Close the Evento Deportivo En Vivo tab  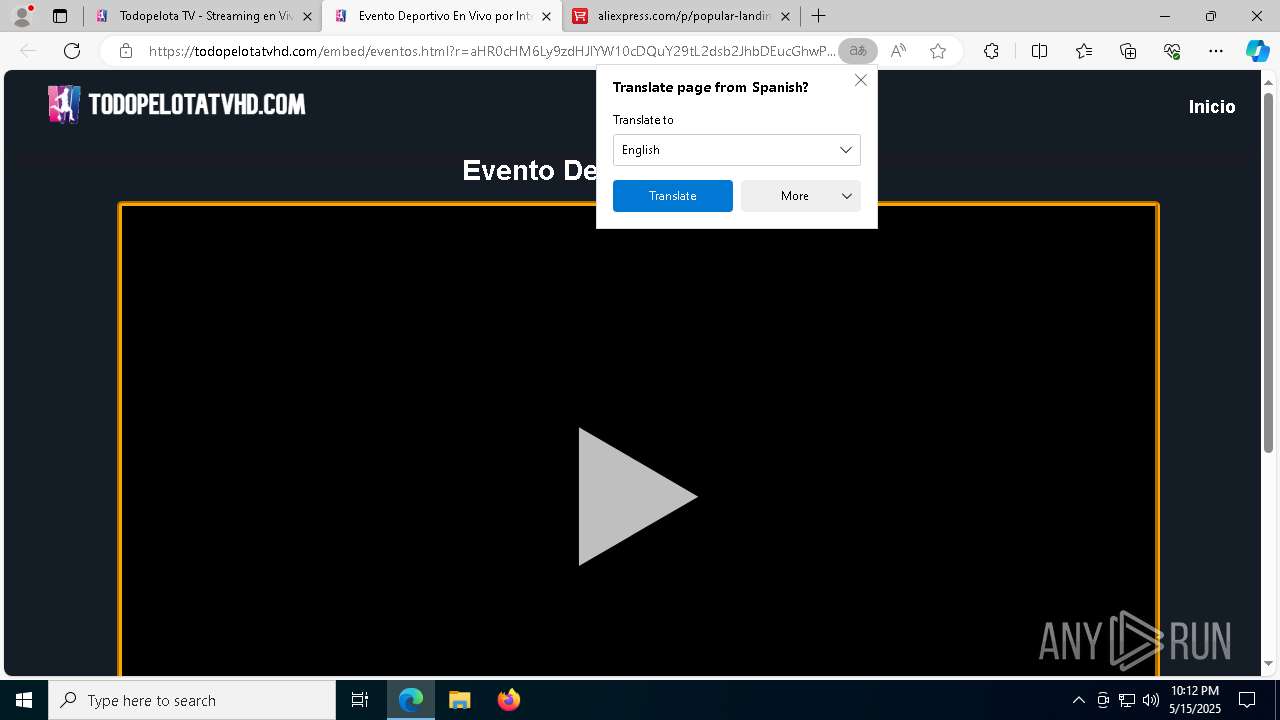pos(546,16)
